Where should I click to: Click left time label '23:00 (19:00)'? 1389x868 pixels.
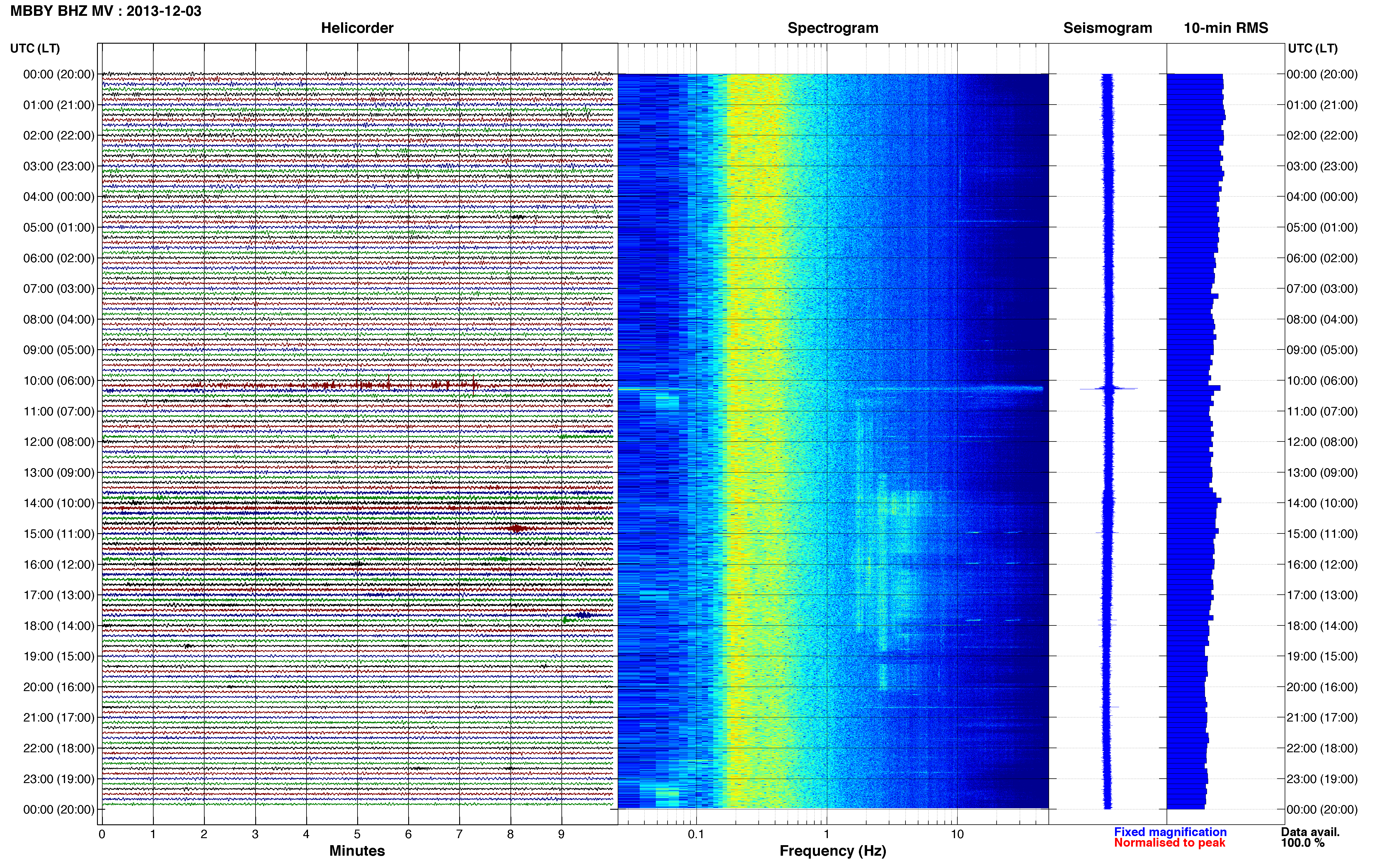point(59,779)
